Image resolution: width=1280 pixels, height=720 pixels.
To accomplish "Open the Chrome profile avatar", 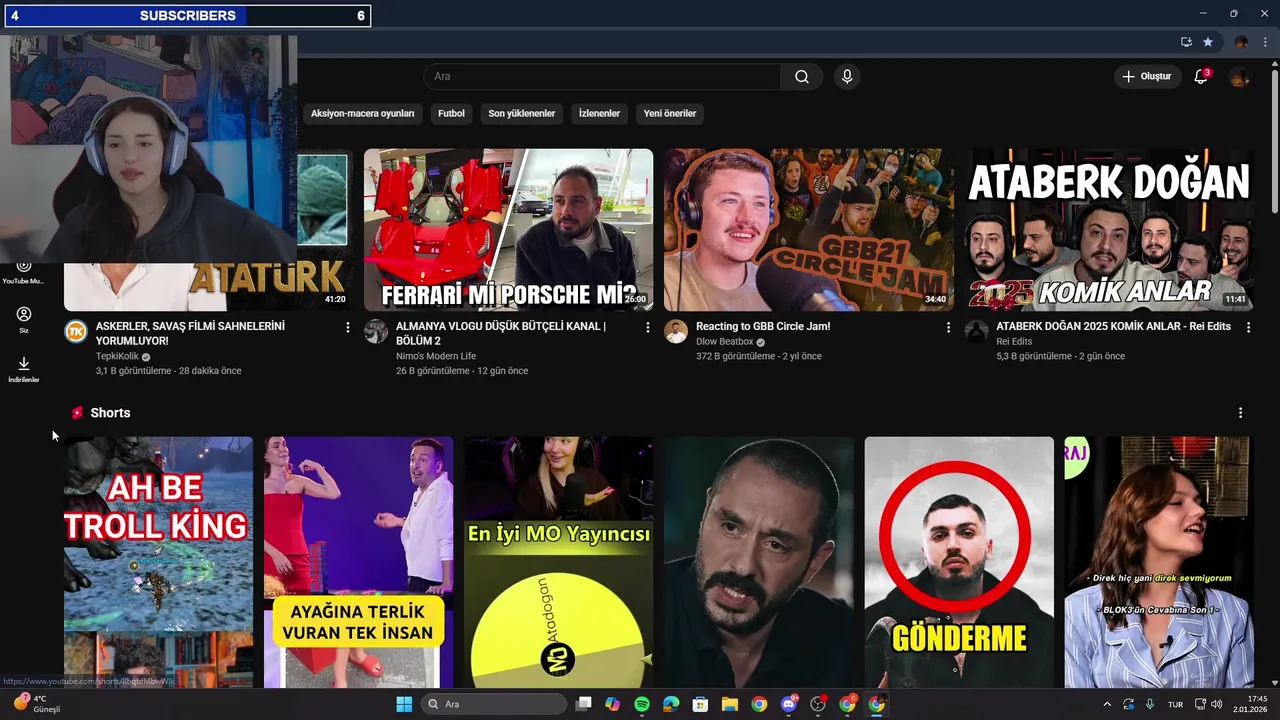I will (x=1242, y=42).
